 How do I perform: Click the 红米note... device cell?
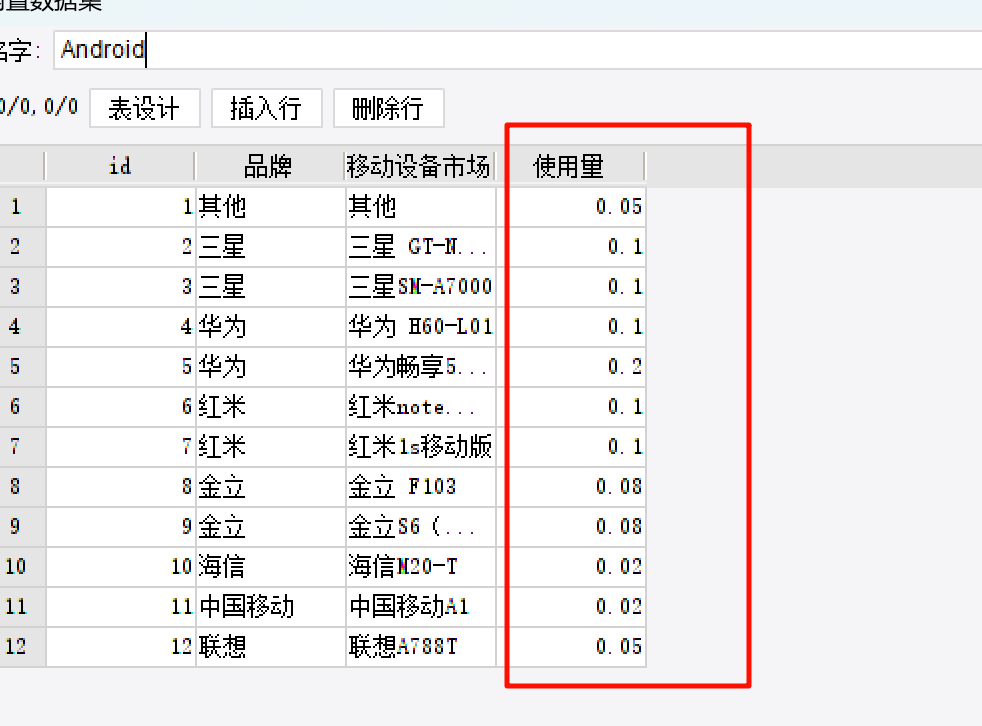(420, 407)
